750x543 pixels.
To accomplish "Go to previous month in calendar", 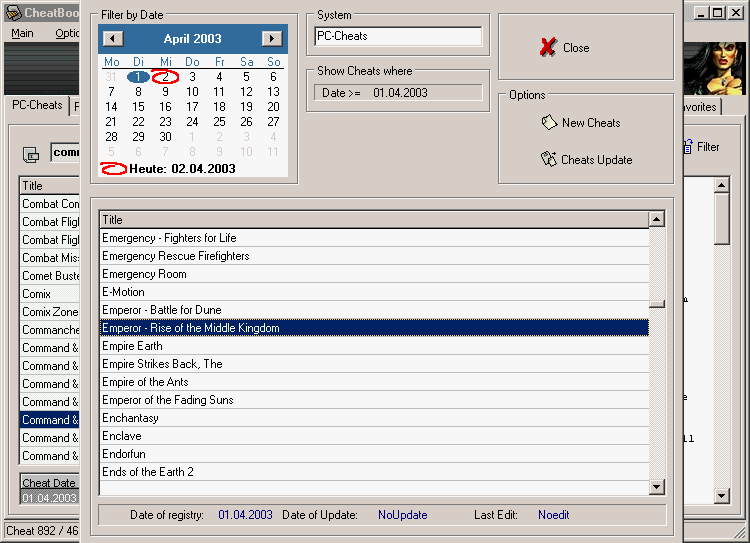I will (x=113, y=39).
